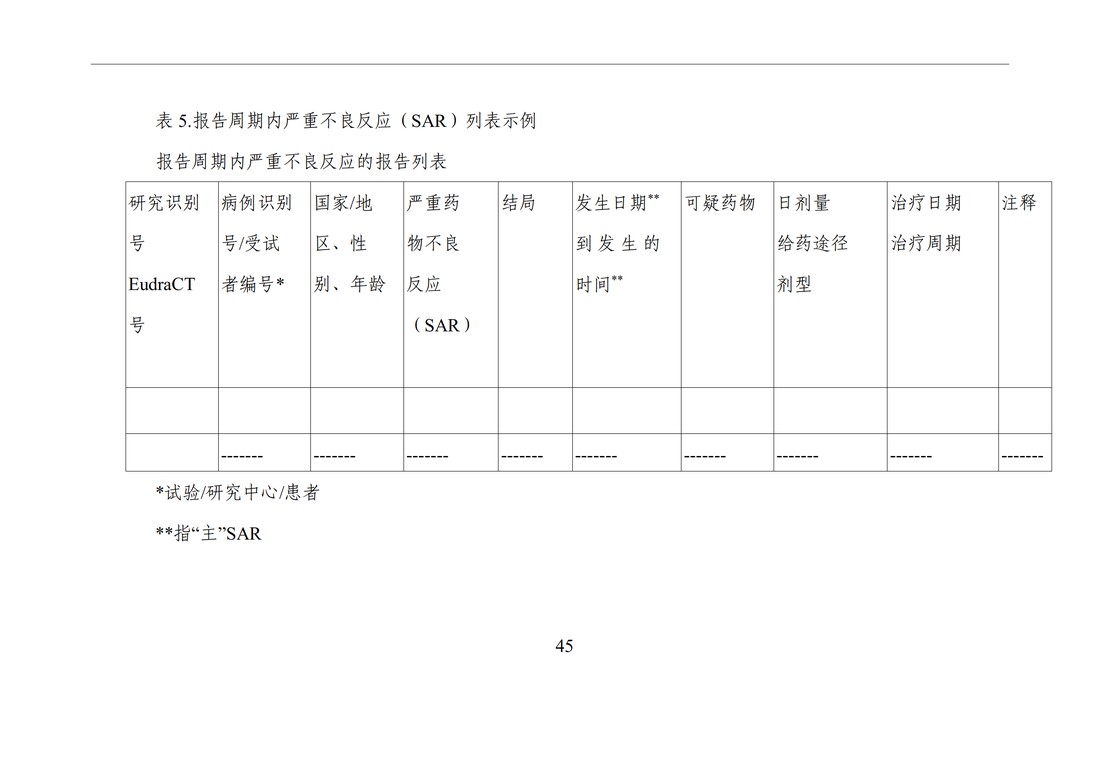Select the '结局' column header

(535, 285)
